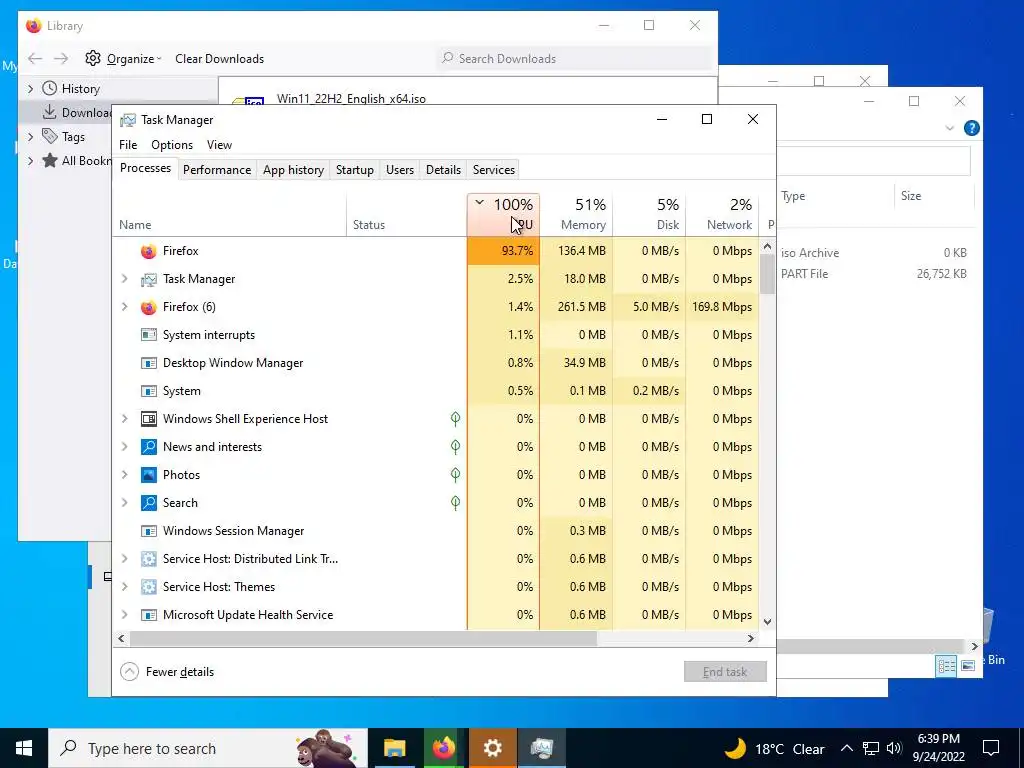Screen dimensions: 1024x768
Task: Click the Service Host: Themes gear icon
Action: coord(149,587)
